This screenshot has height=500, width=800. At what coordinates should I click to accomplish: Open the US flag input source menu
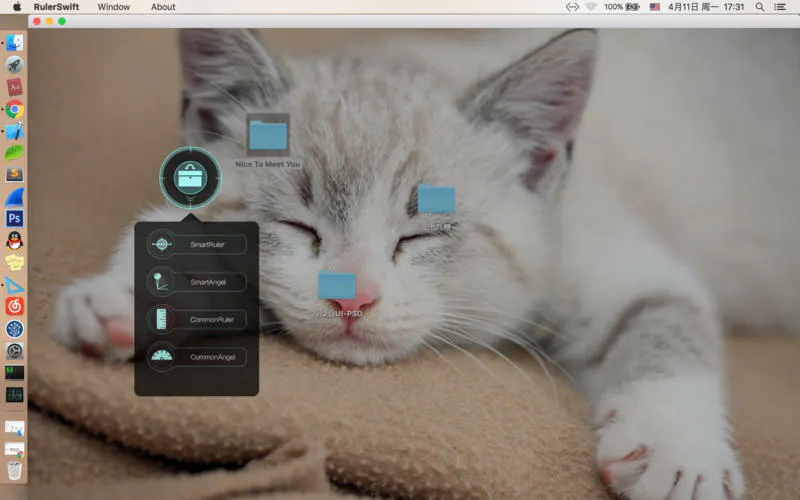[655, 7]
